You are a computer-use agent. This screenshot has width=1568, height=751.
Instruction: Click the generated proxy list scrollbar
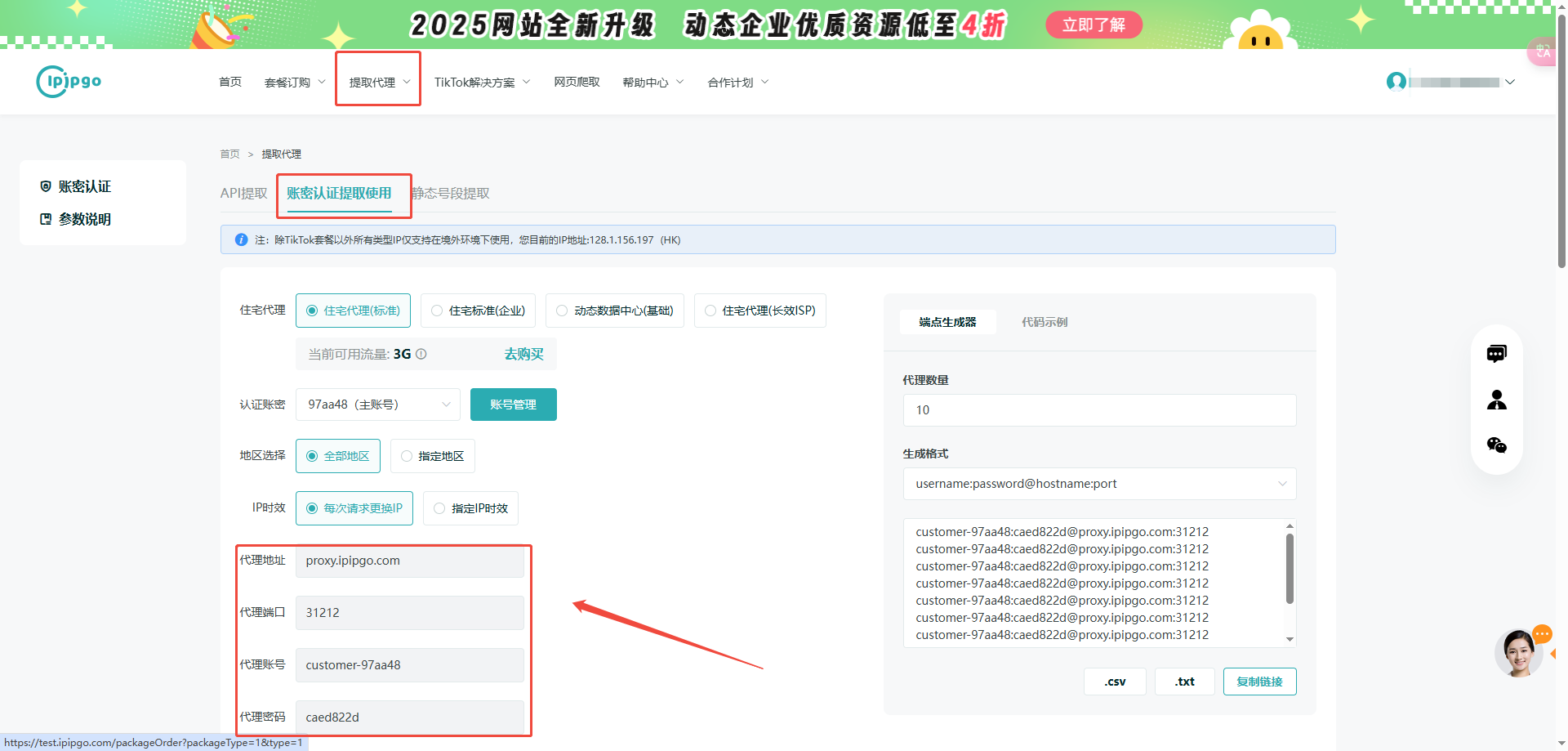(1290, 569)
